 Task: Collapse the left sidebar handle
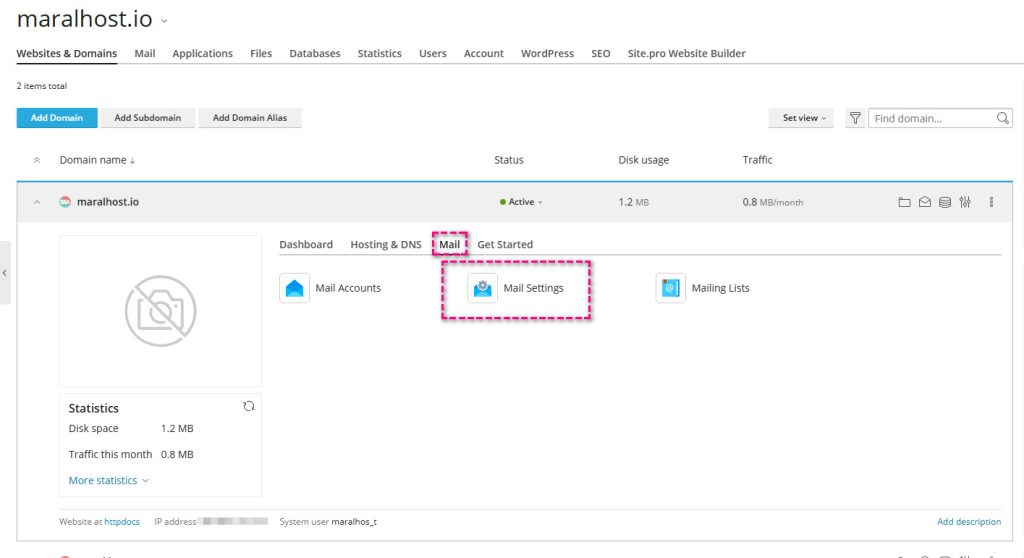pyautogui.click(x=5, y=272)
